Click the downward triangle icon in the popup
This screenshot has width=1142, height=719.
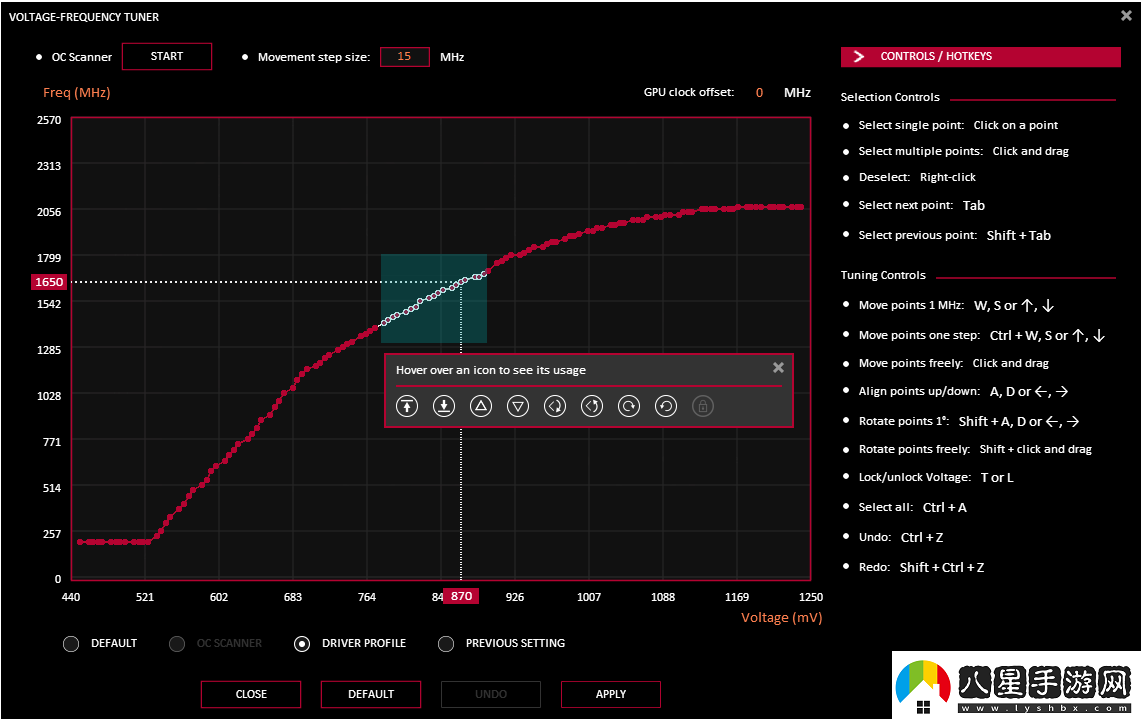click(518, 406)
